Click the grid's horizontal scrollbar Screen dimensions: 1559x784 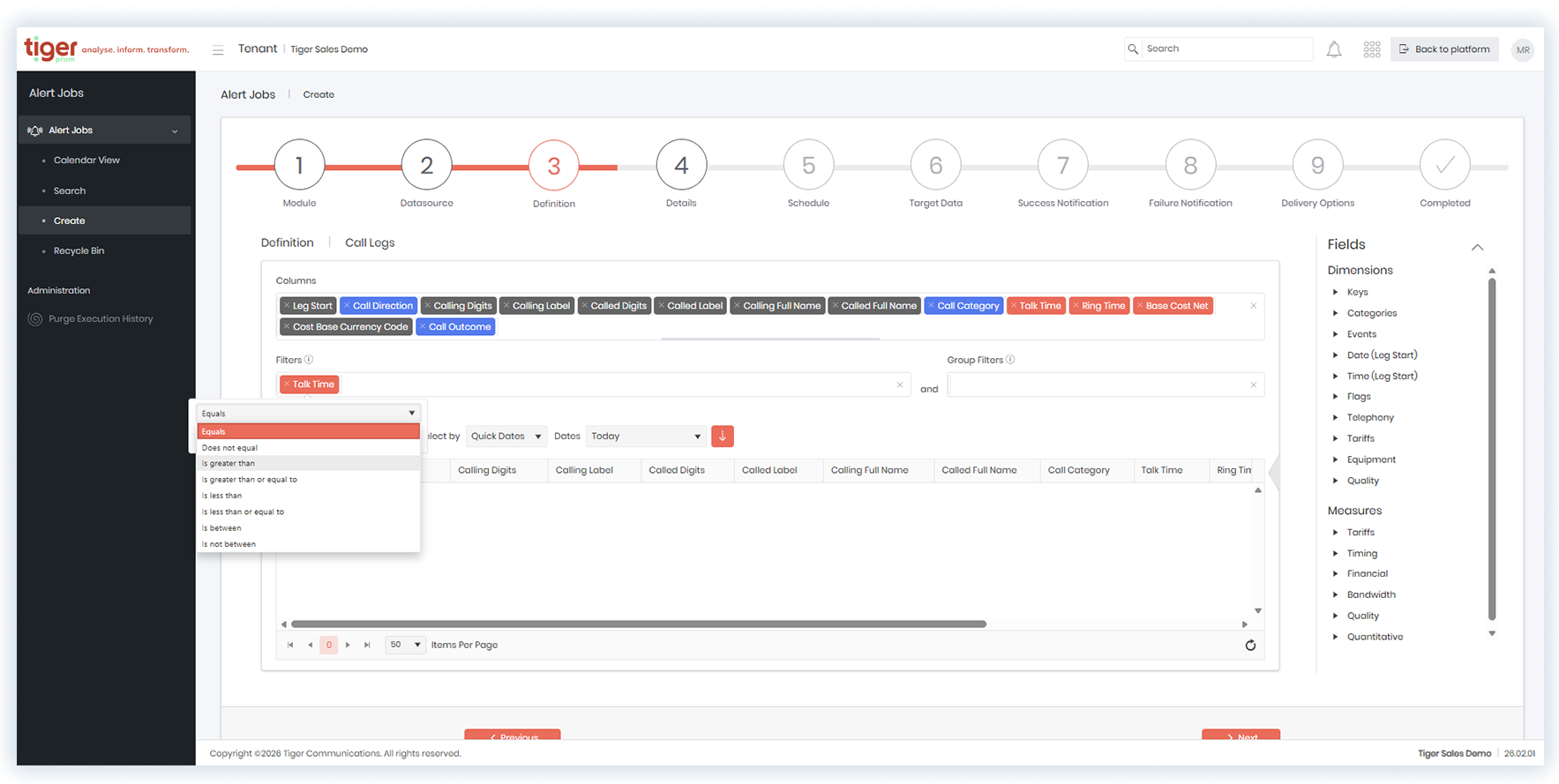639,624
